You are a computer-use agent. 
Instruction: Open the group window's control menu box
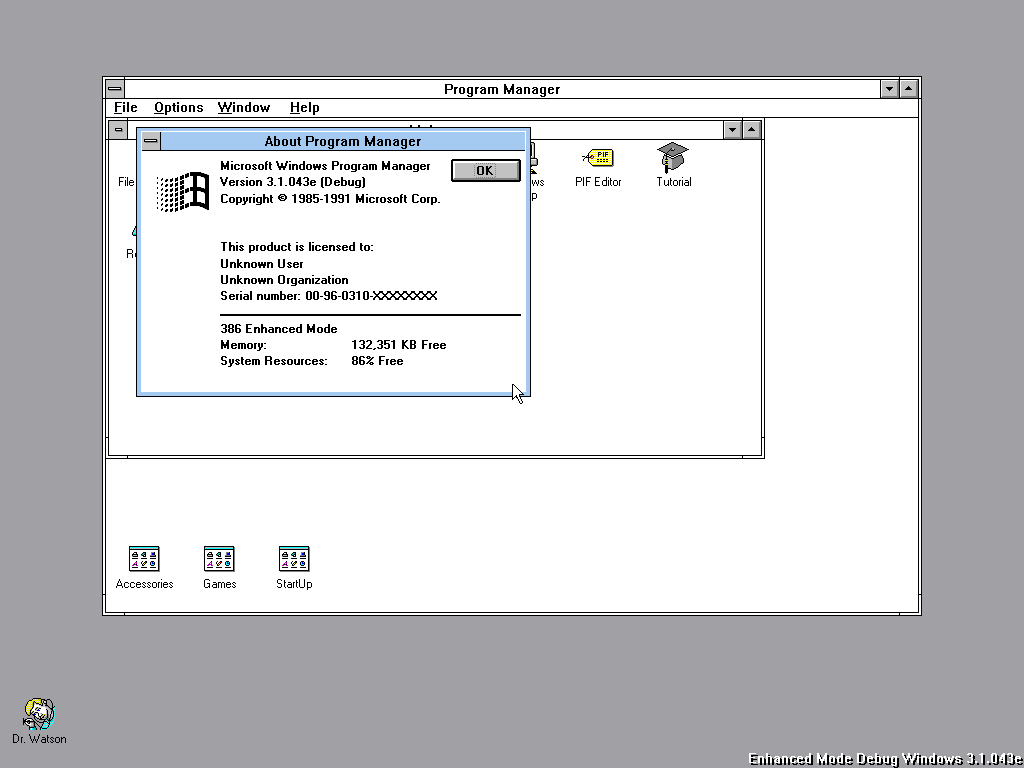118,130
